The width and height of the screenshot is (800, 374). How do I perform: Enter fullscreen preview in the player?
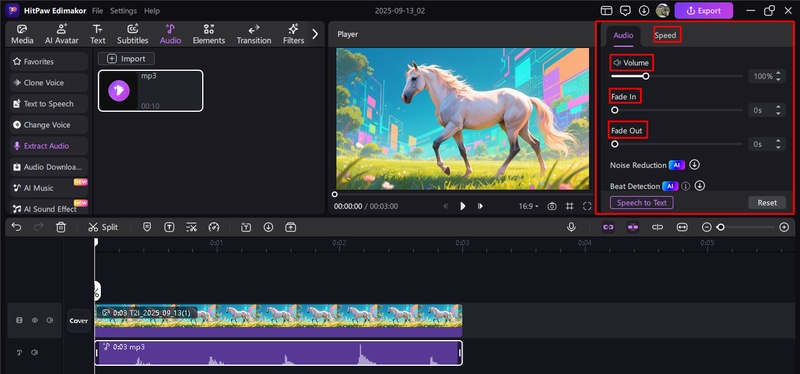(587, 206)
